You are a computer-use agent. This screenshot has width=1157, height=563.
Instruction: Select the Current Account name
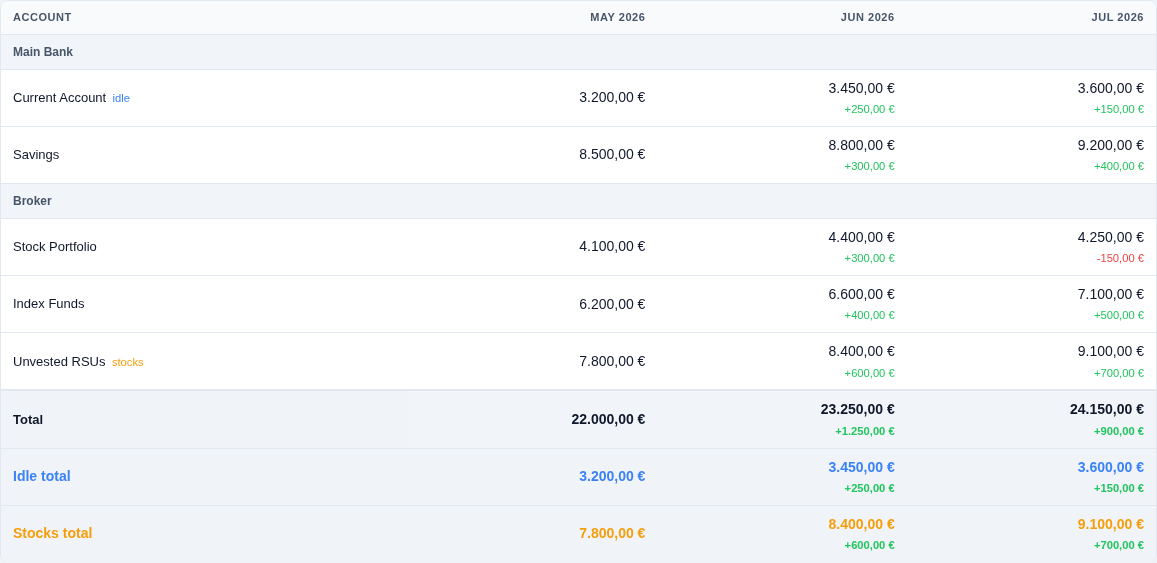60,97
